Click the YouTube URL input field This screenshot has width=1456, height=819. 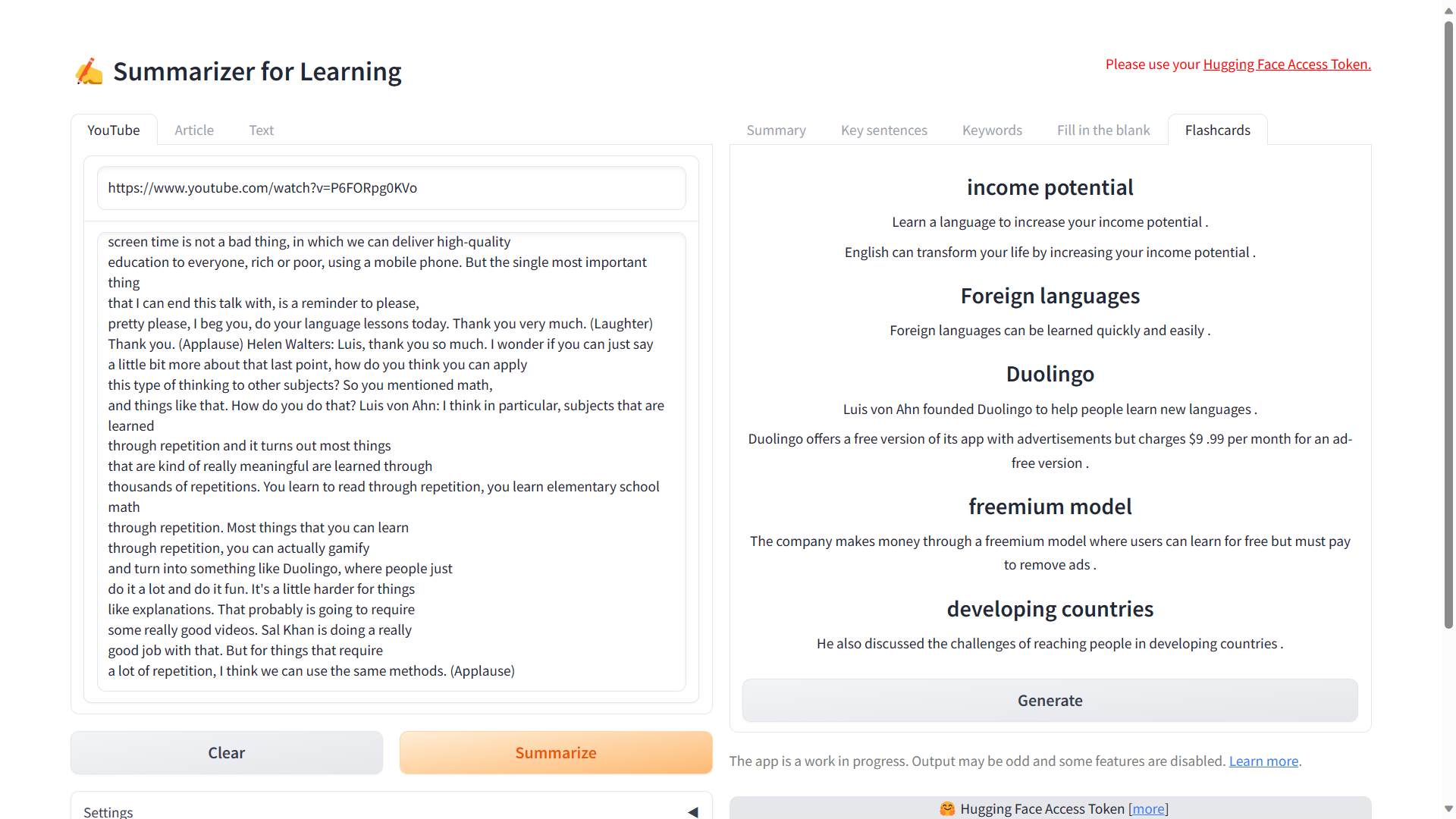391,188
